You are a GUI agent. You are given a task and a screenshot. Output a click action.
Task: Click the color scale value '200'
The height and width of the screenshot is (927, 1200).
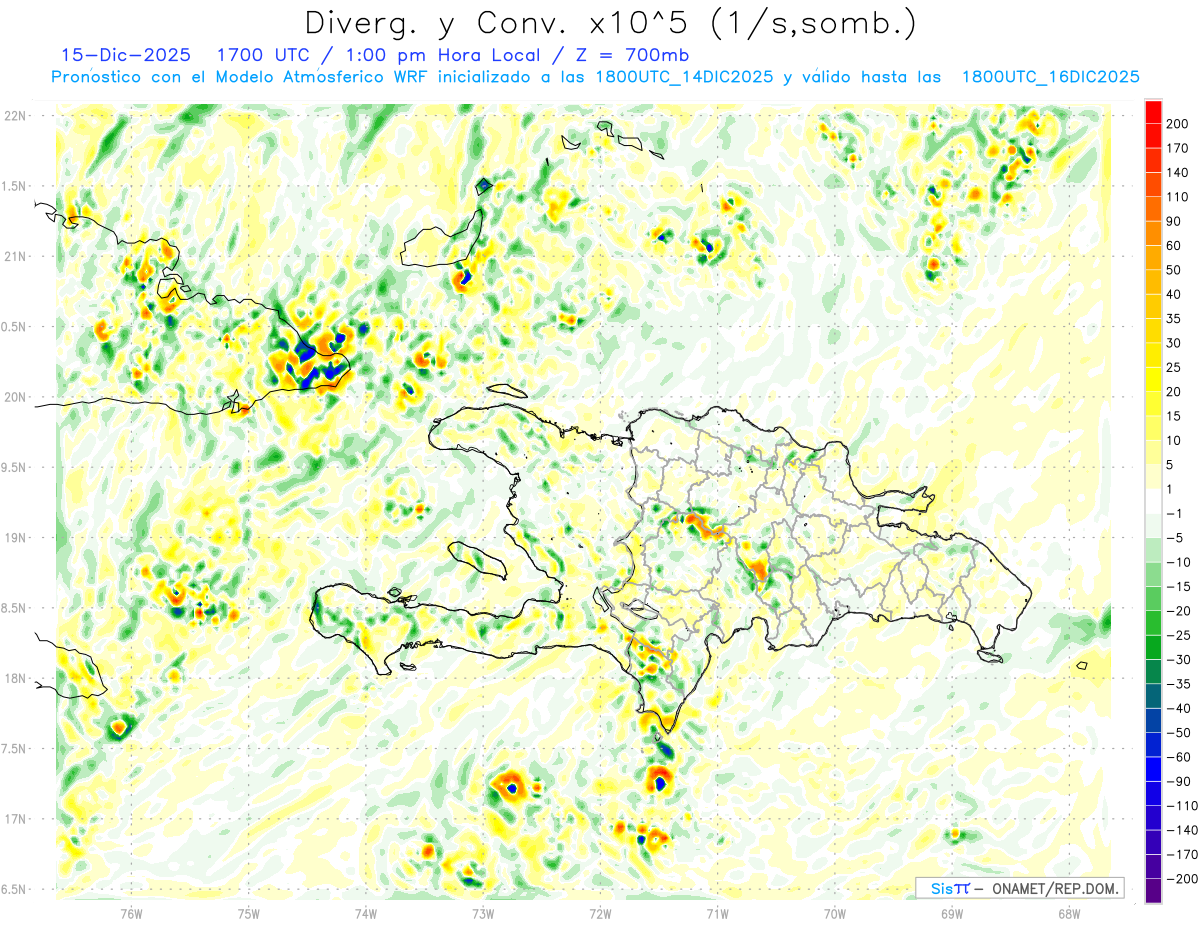point(1177,124)
